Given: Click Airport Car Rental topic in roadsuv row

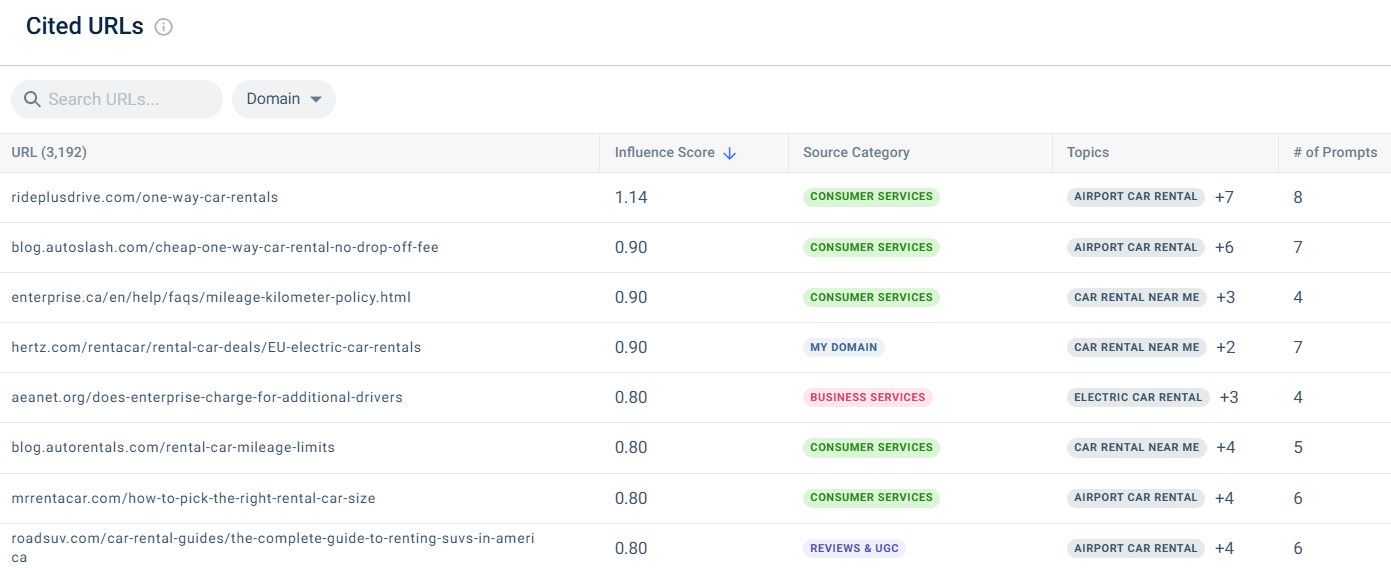Looking at the screenshot, I should (1136, 548).
